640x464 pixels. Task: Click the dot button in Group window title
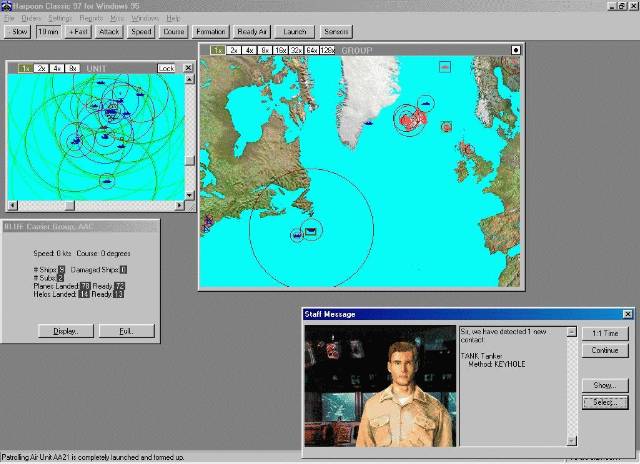516,50
